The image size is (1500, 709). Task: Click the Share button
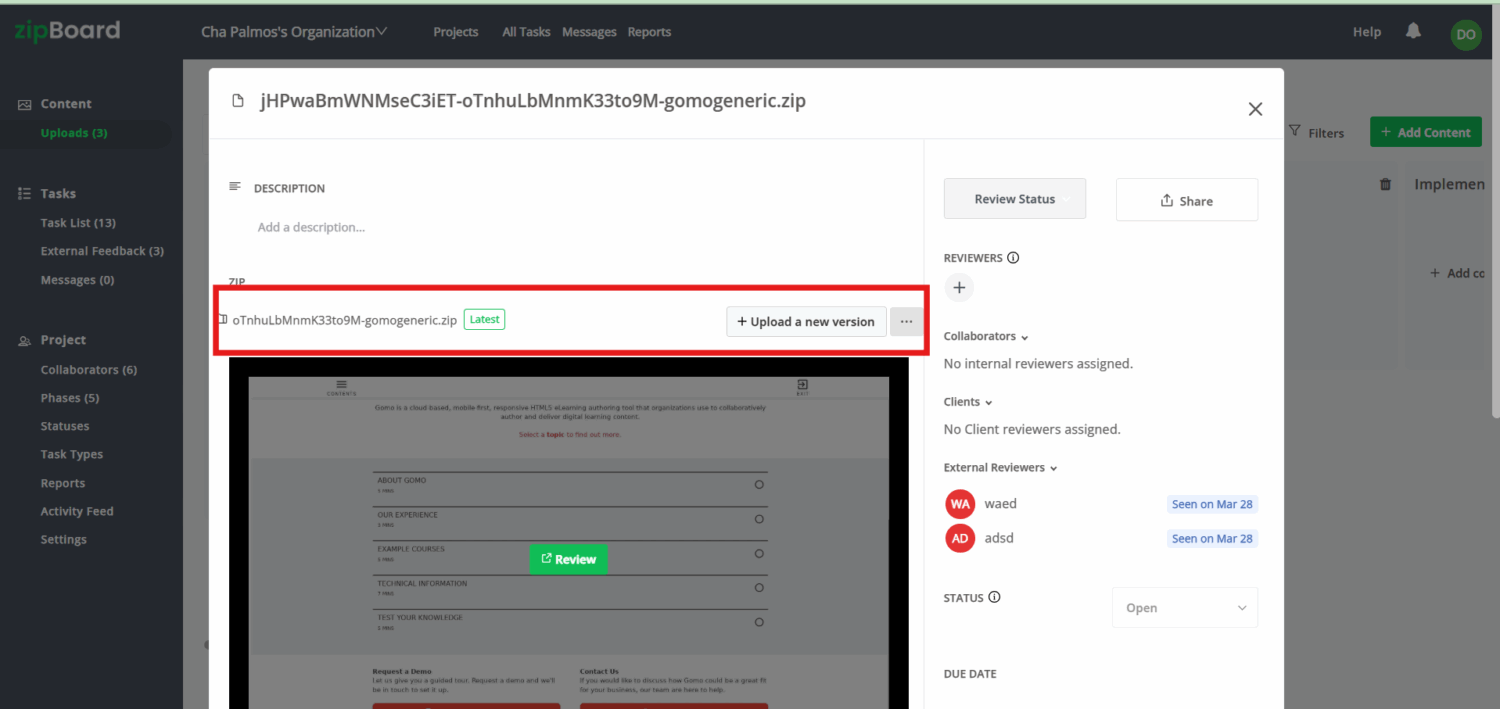pyautogui.click(x=1187, y=200)
